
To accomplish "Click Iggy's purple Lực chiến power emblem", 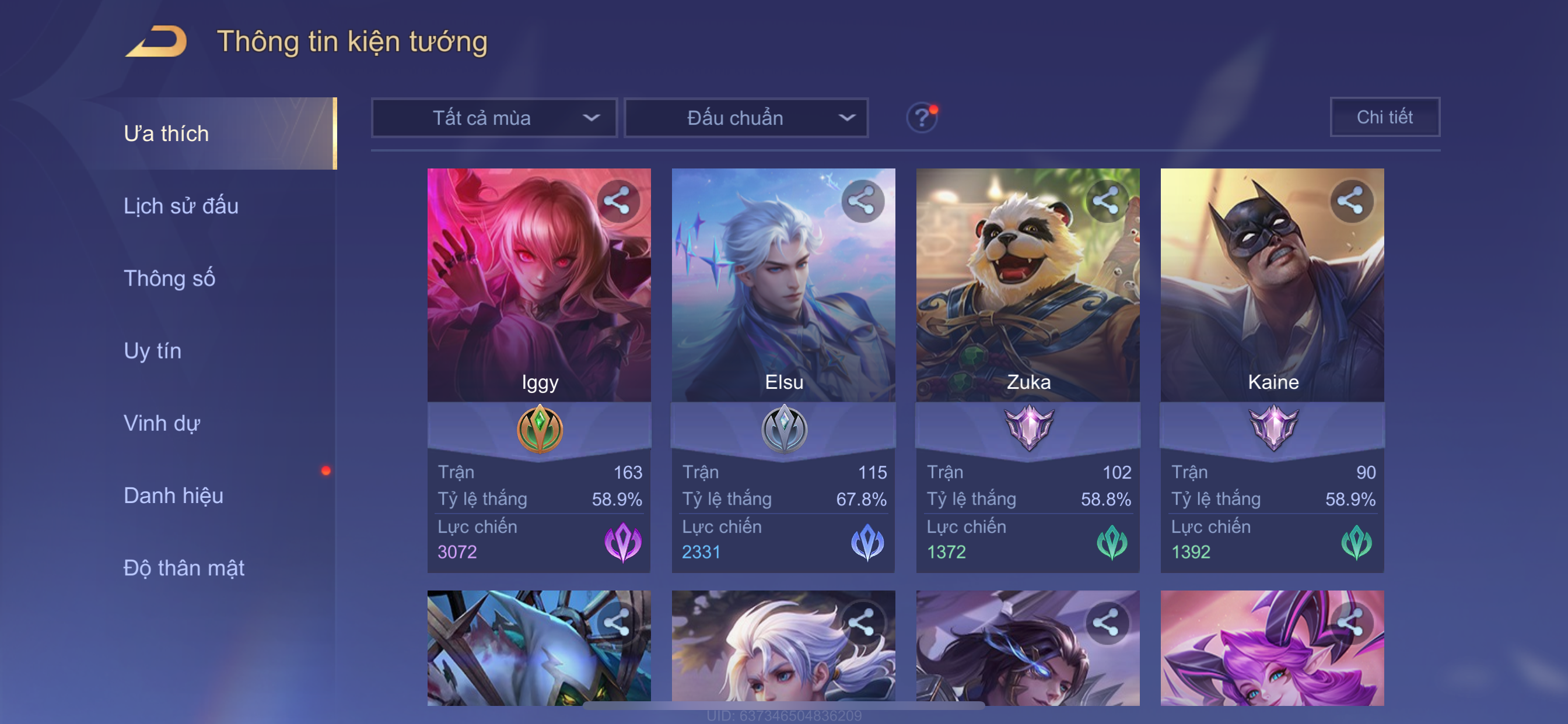I will tap(622, 542).
